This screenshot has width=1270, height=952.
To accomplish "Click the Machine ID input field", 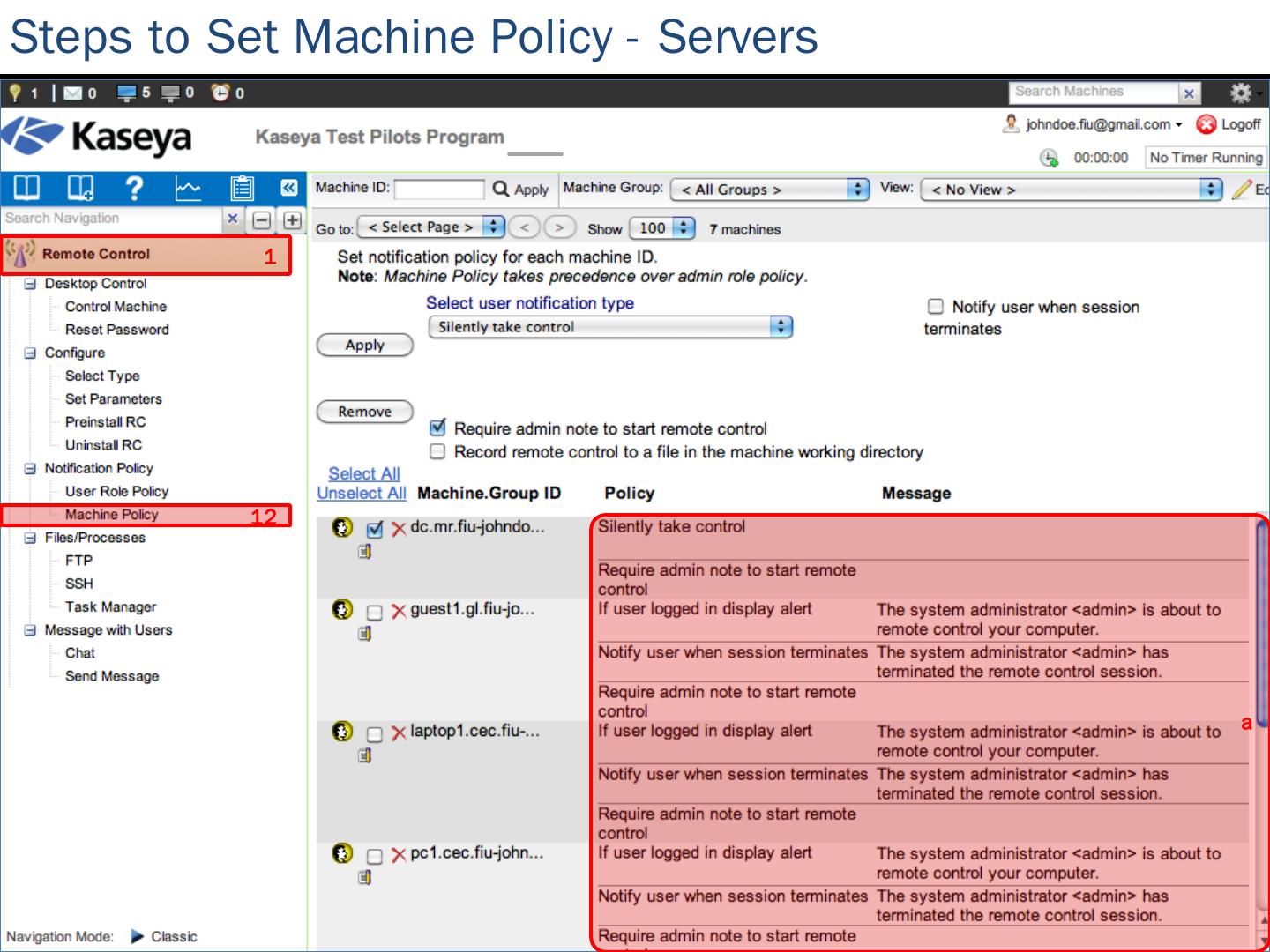I will (x=439, y=189).
